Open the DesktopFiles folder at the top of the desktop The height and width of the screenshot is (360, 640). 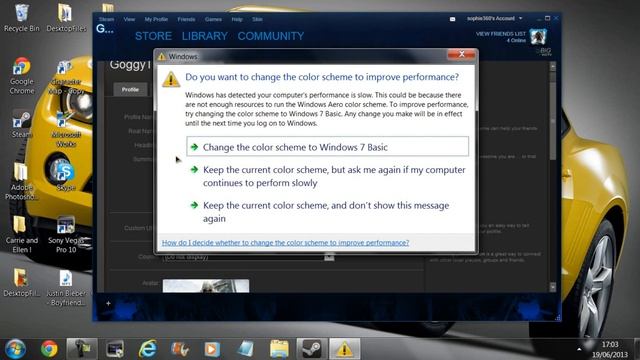pos(66,17)
